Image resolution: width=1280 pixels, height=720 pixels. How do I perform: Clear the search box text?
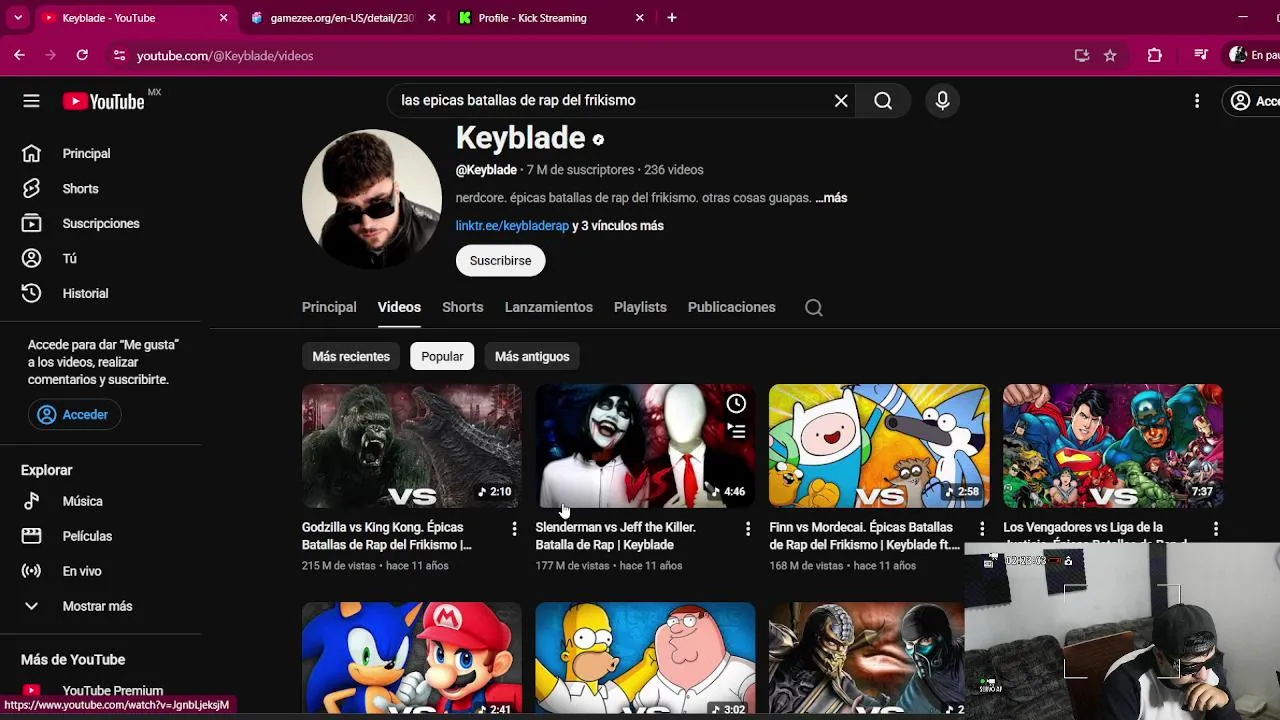[x=841, y=100]
